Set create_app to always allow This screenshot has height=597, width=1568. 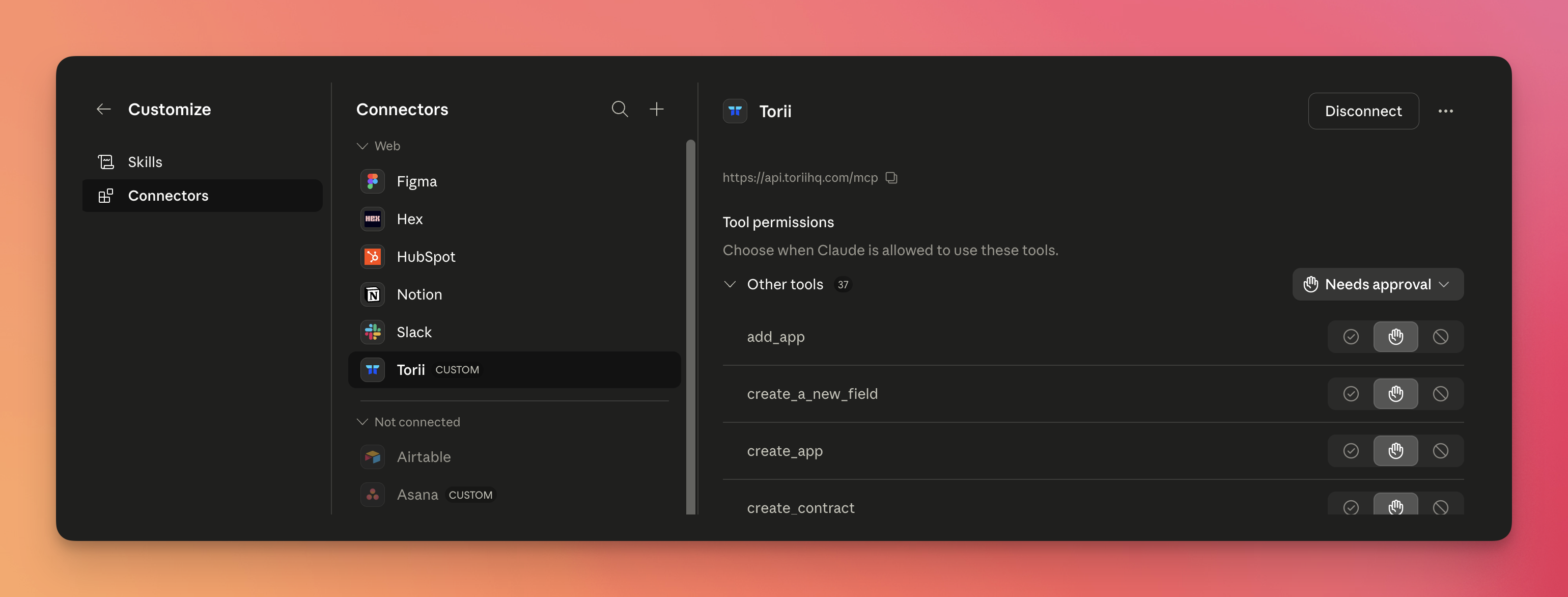pyautogui.click(x=1351, y=451)
